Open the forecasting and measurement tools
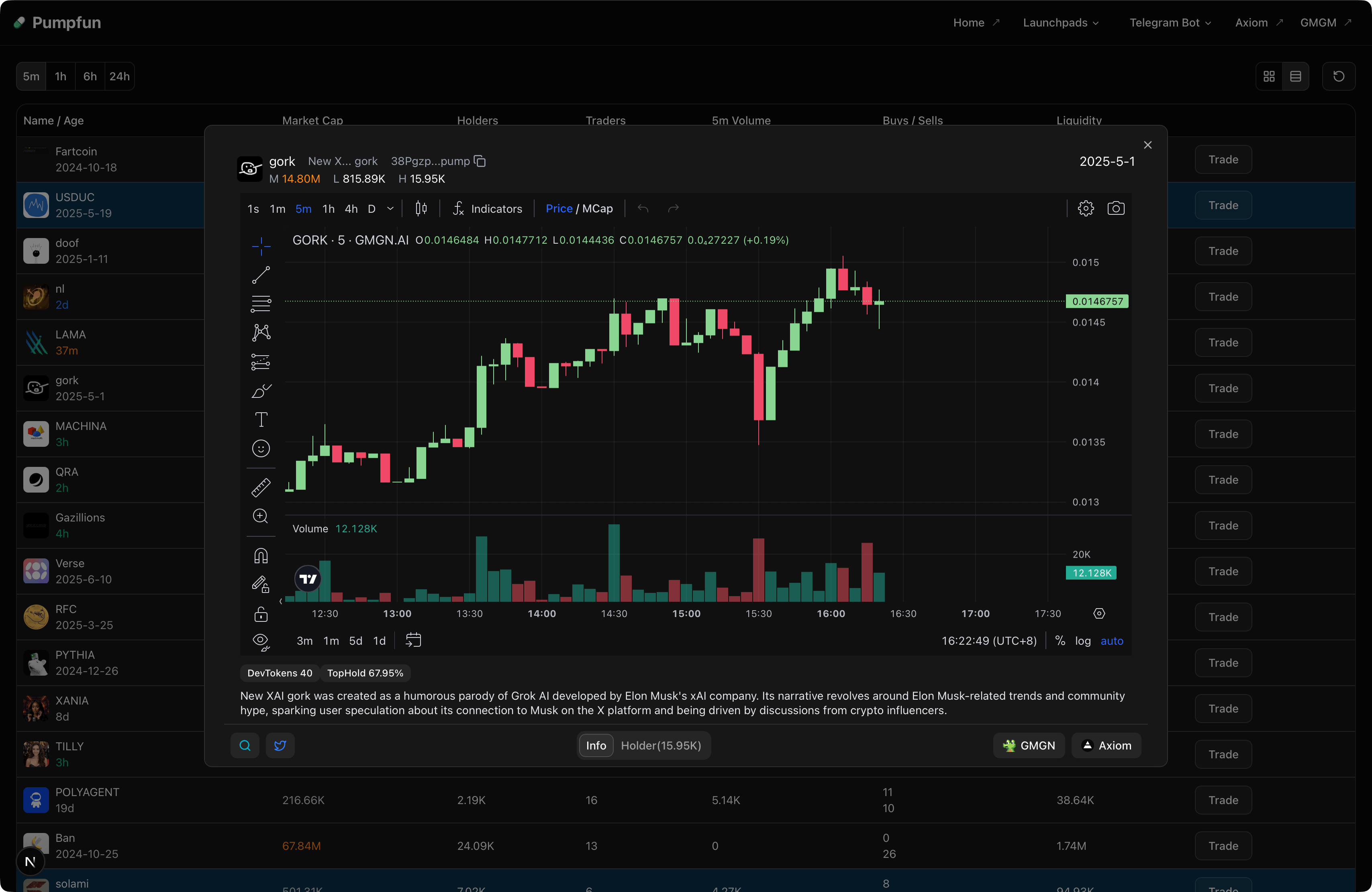 261,362
